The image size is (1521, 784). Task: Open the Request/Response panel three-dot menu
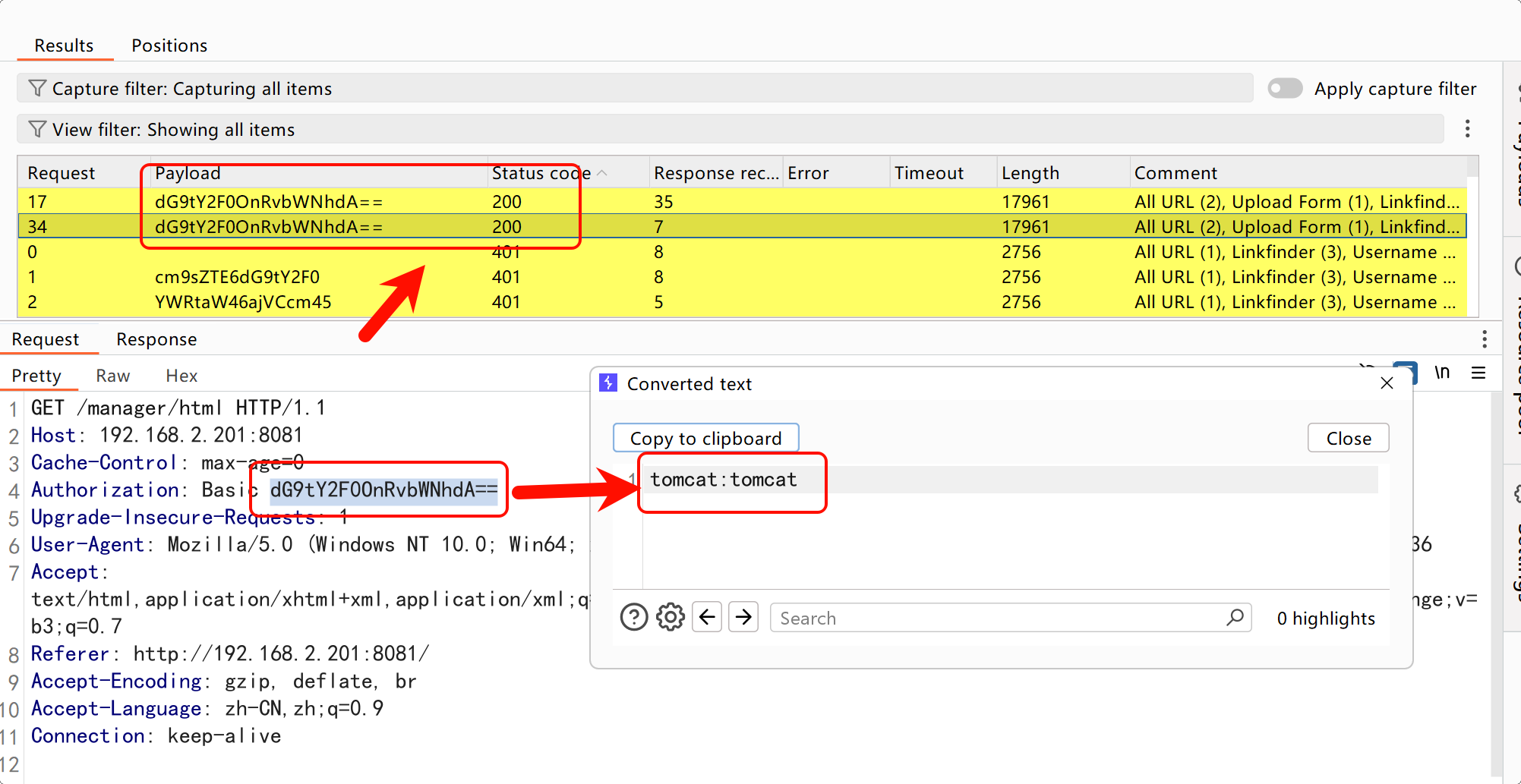click(1484, 338)
